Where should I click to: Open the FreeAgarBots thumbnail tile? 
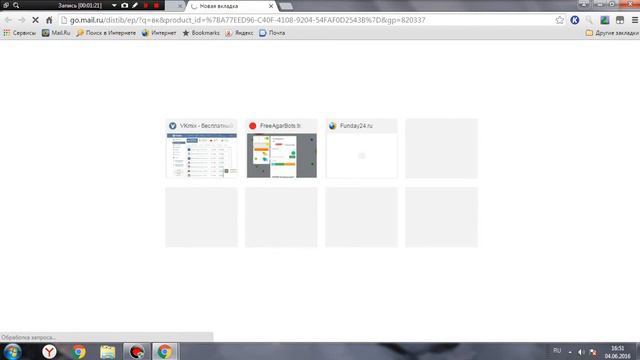coord(282,149)
